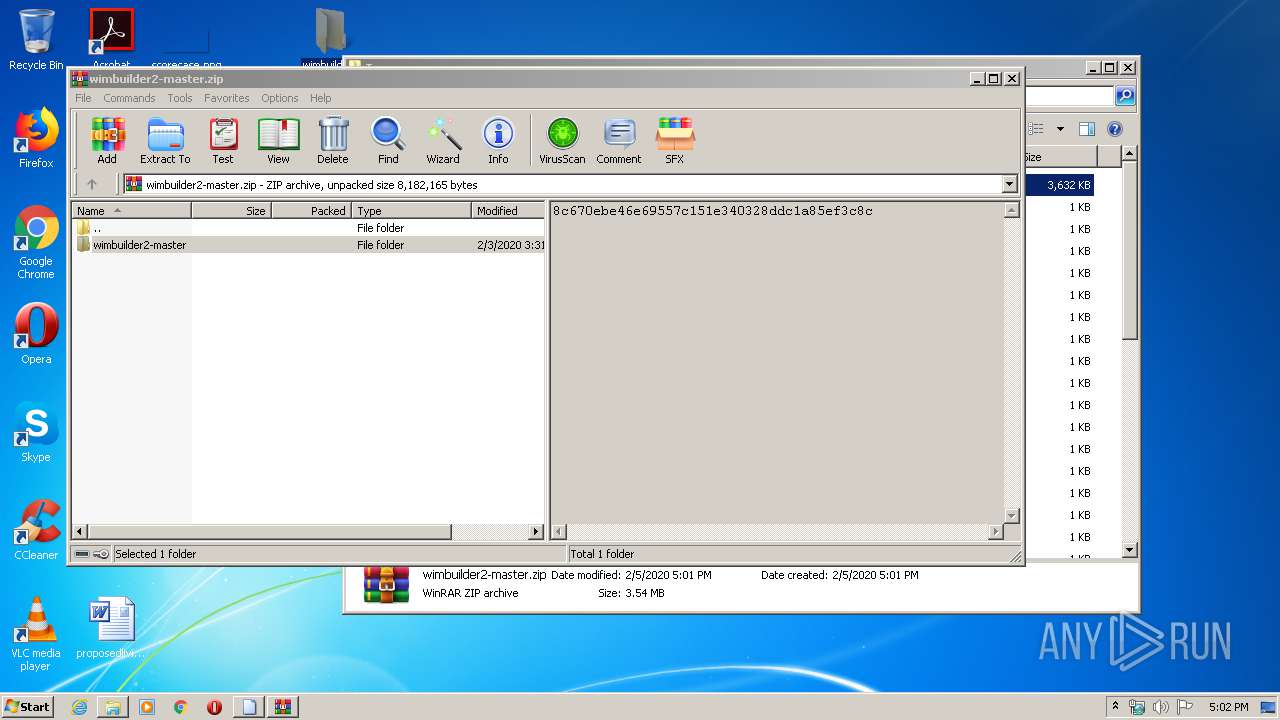The image size is (1280, 720).
Task: Open the Help menu
Action: click(x=321, y=98)
